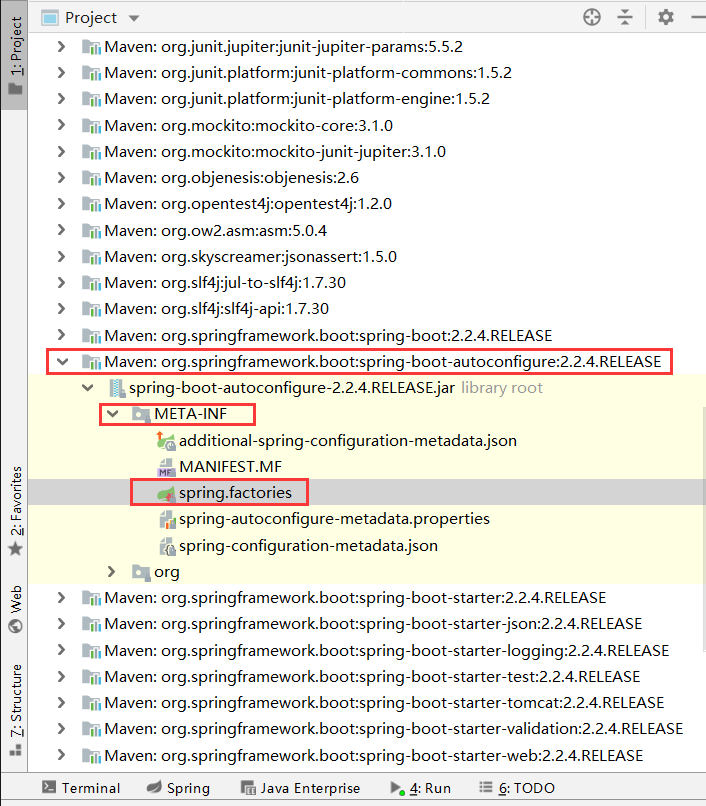Image resolution: width=706 pixels, height=806 pixels.
Task: Open the Java Enterprise tool window
Action: pos(300,788)
